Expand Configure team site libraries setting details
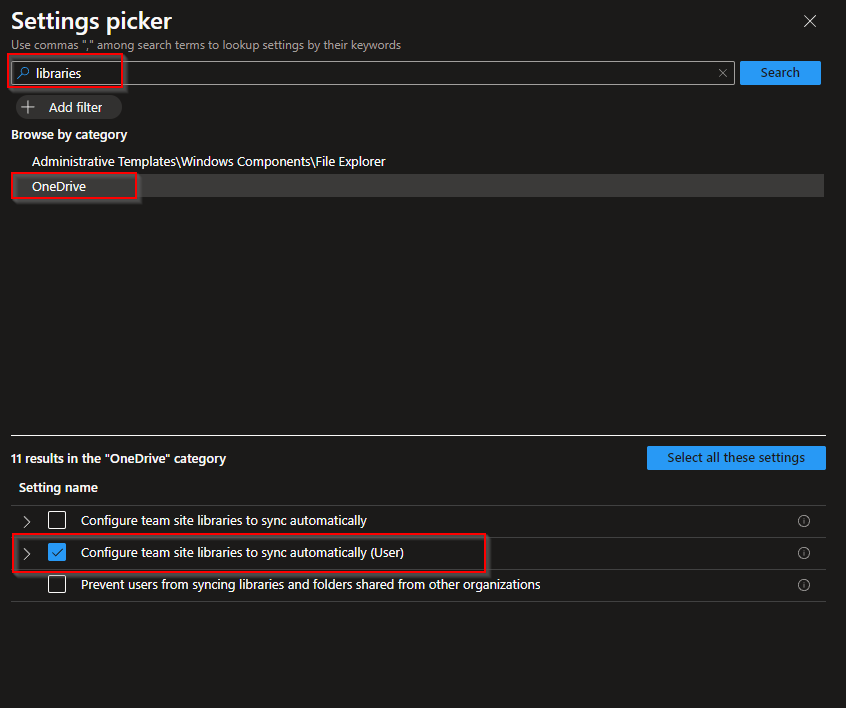The height and width of the screenshot is (708, 846). (x=26, y=520)
